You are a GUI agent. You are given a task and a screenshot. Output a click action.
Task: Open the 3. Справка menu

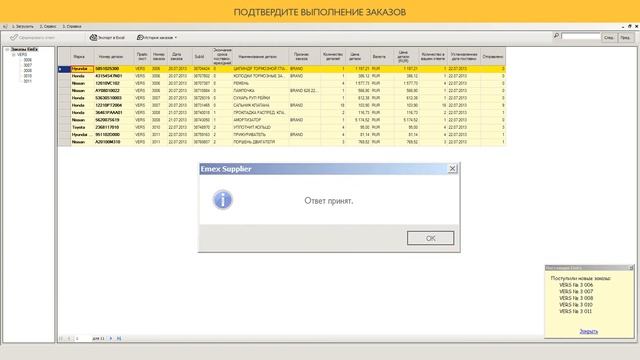[x=72, y=26]
